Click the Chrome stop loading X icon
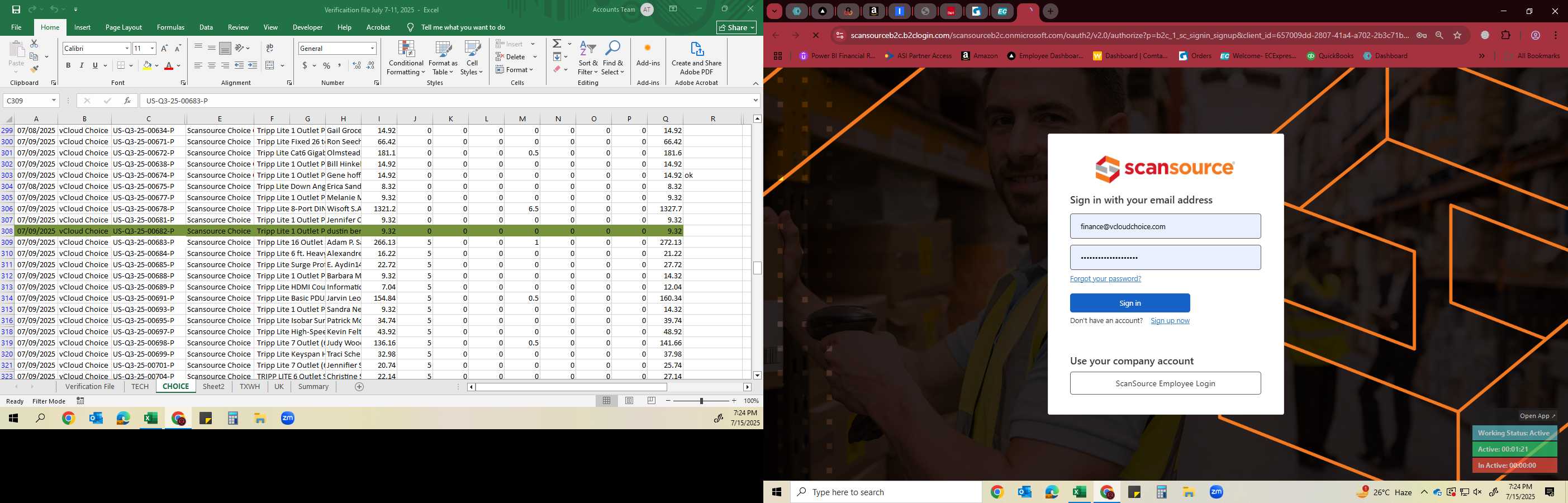The height and width of the screenshot is (503, 1568). click(x=816, y=35)
